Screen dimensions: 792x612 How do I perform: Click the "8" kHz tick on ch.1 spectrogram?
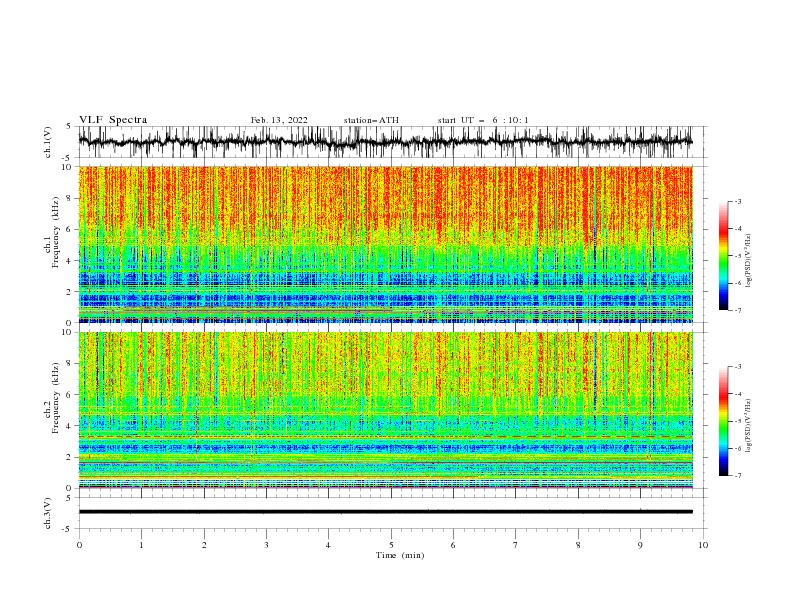(70, 198)
